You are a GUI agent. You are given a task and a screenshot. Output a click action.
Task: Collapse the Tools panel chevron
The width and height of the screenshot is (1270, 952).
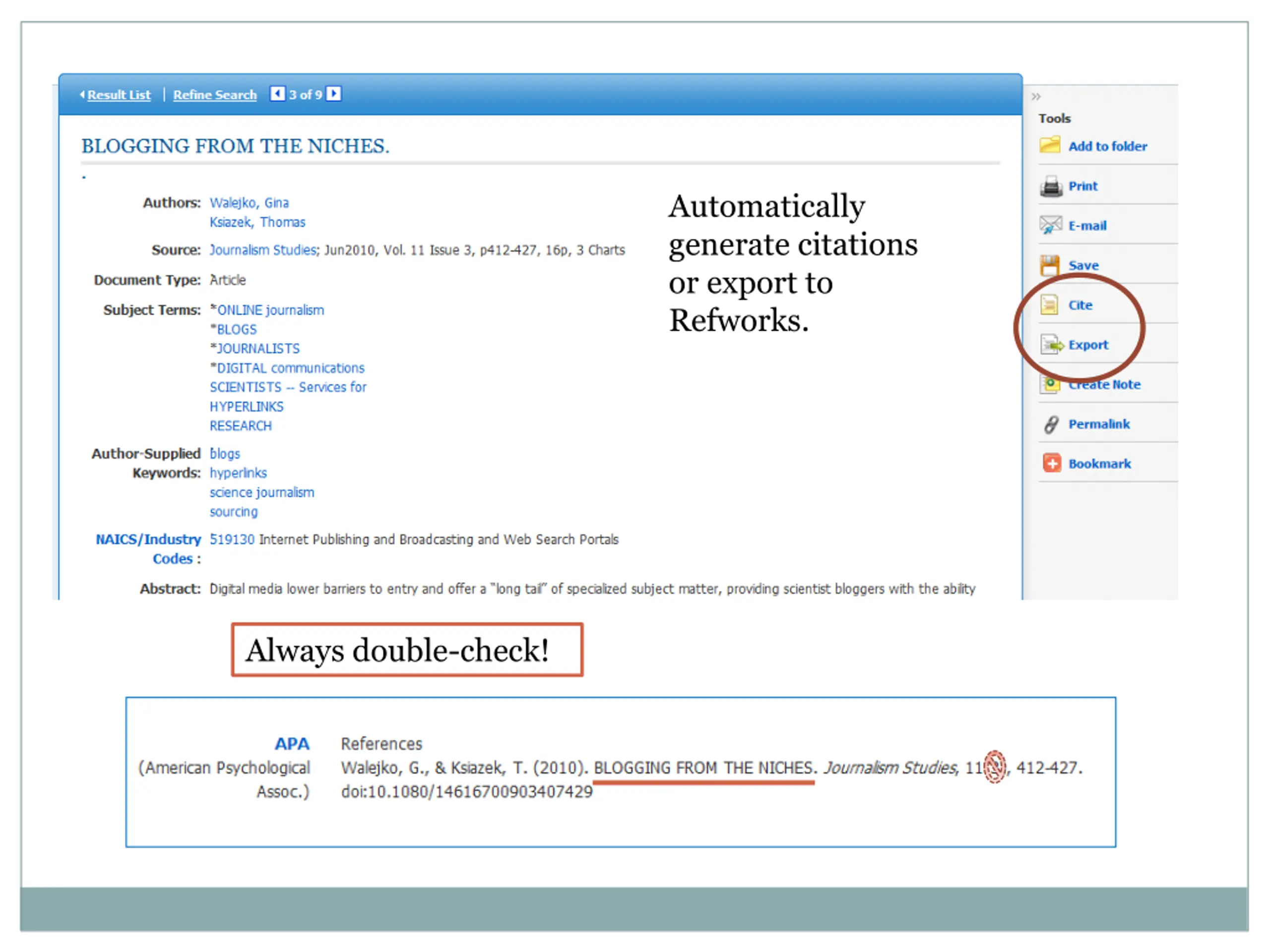pos(1035,96)
